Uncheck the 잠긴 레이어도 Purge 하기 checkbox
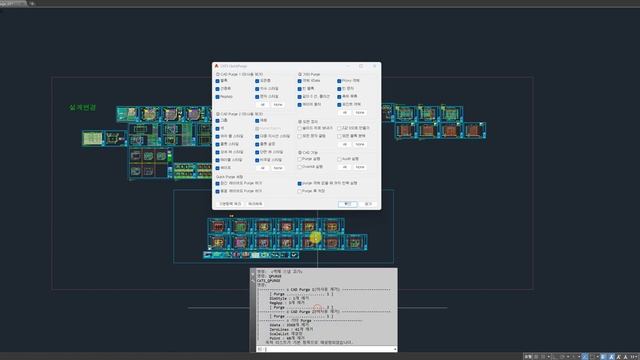The image size is (640, 360). [218, 184]
